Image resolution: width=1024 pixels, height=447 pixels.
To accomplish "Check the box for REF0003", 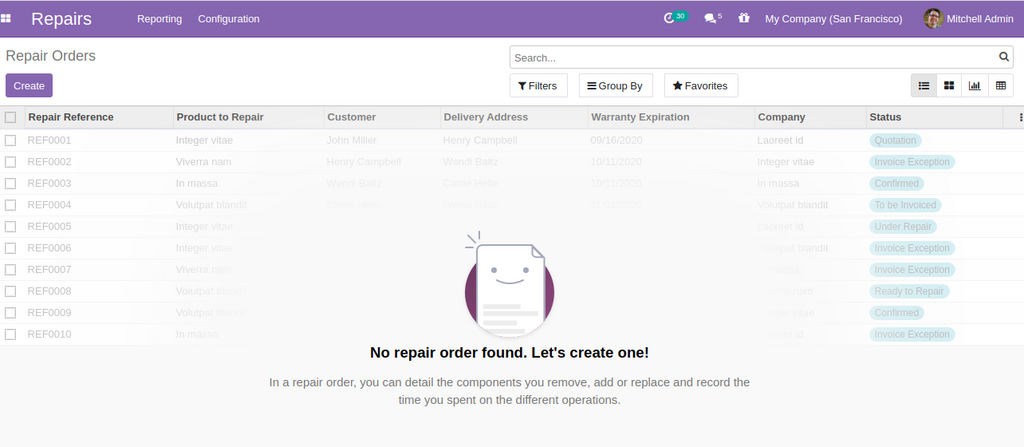I will (10, 183).
